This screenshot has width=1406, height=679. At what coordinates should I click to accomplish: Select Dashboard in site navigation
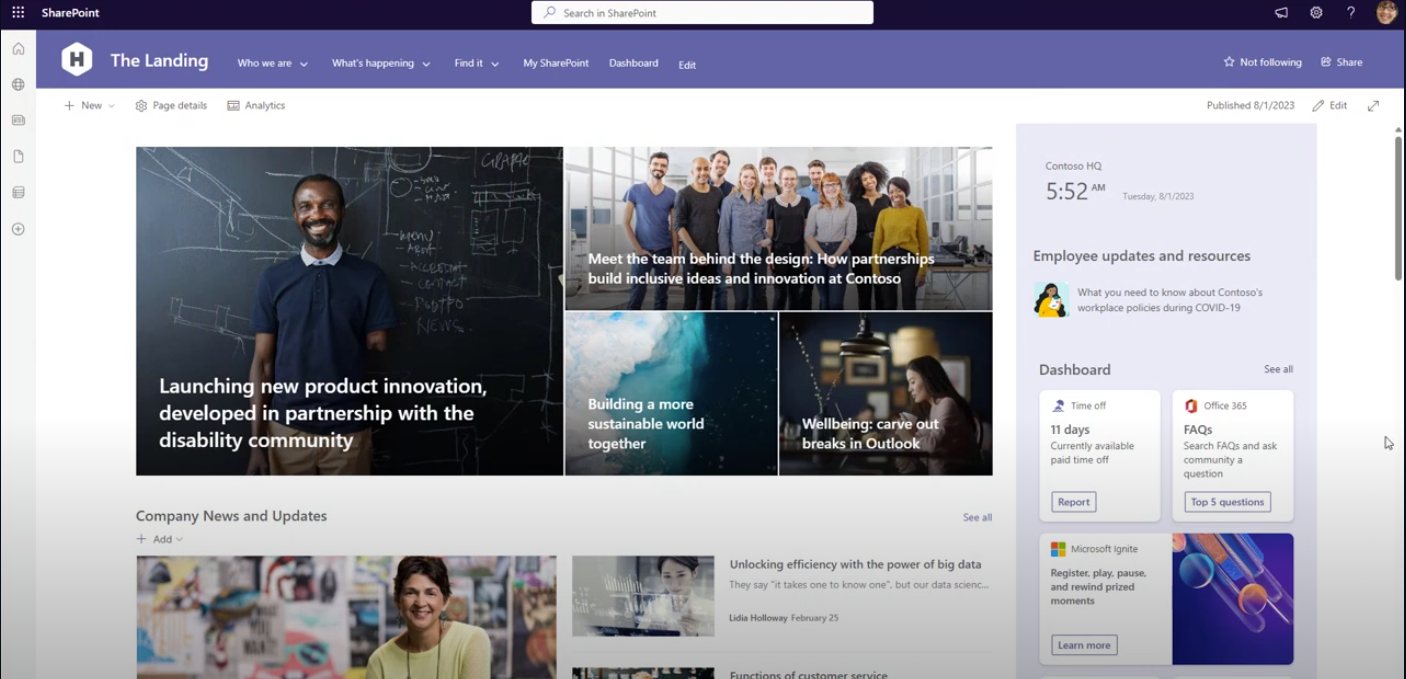tap(633, 63)
